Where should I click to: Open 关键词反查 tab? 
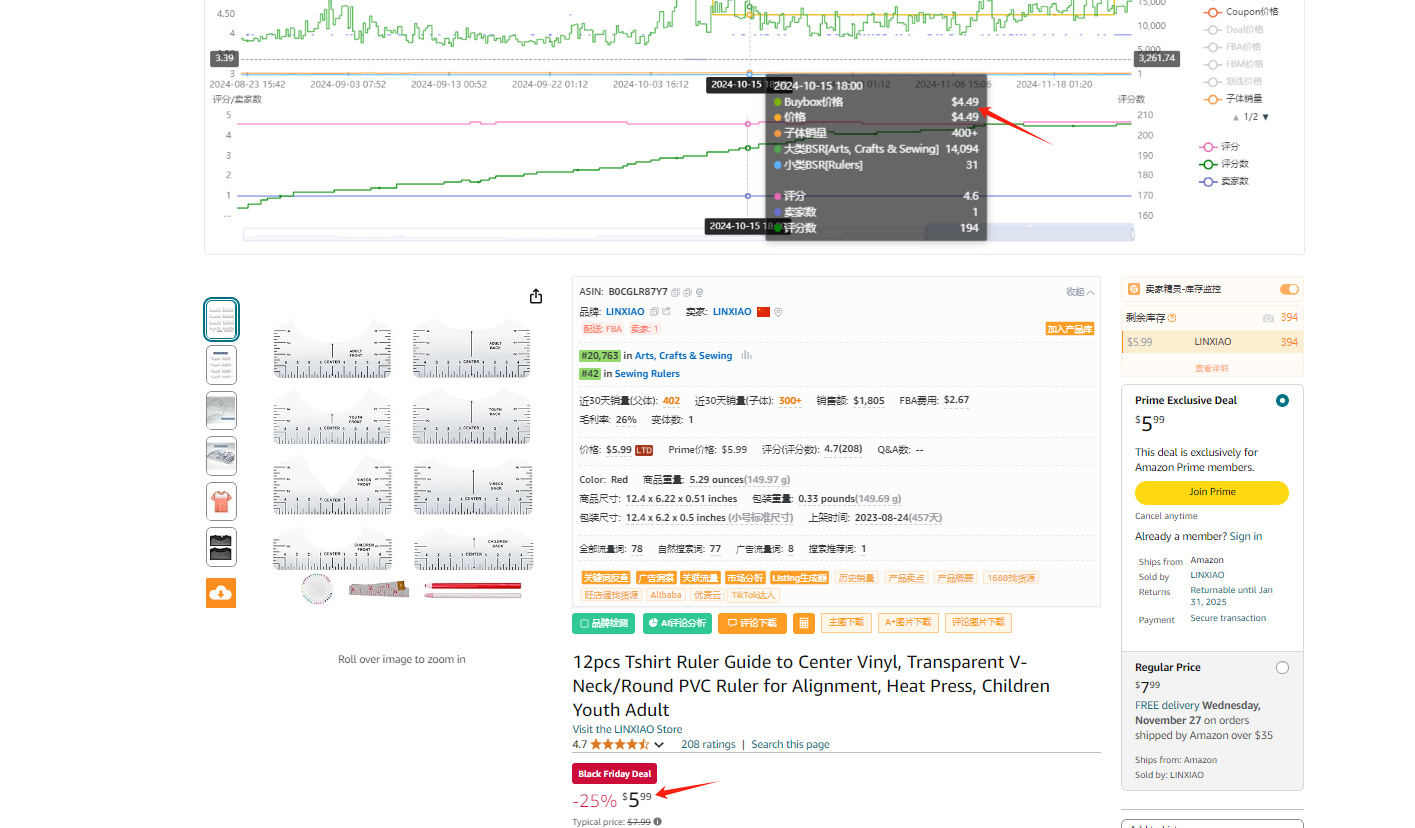click(x=606, y=578)
